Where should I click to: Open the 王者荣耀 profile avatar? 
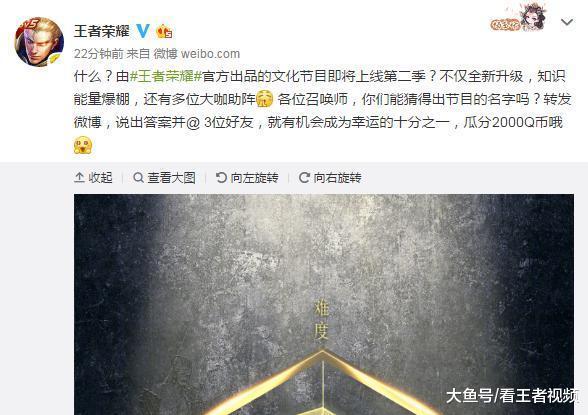pos(39,42)
